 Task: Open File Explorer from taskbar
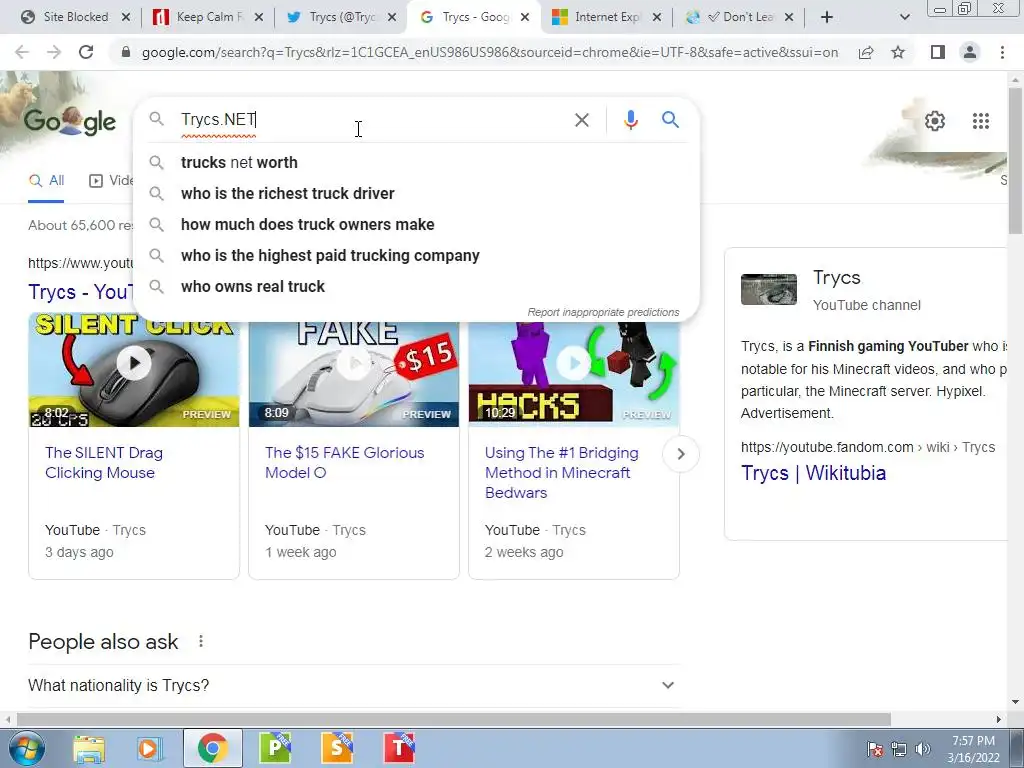89,748
